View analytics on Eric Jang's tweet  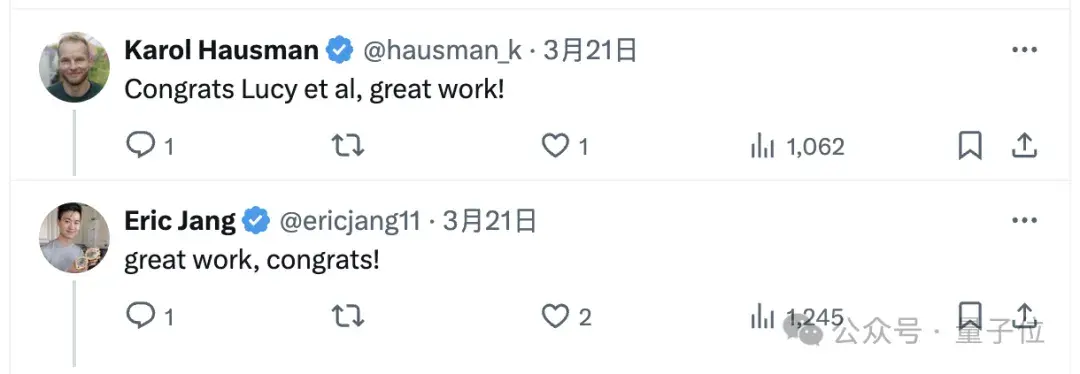(762, 317)
